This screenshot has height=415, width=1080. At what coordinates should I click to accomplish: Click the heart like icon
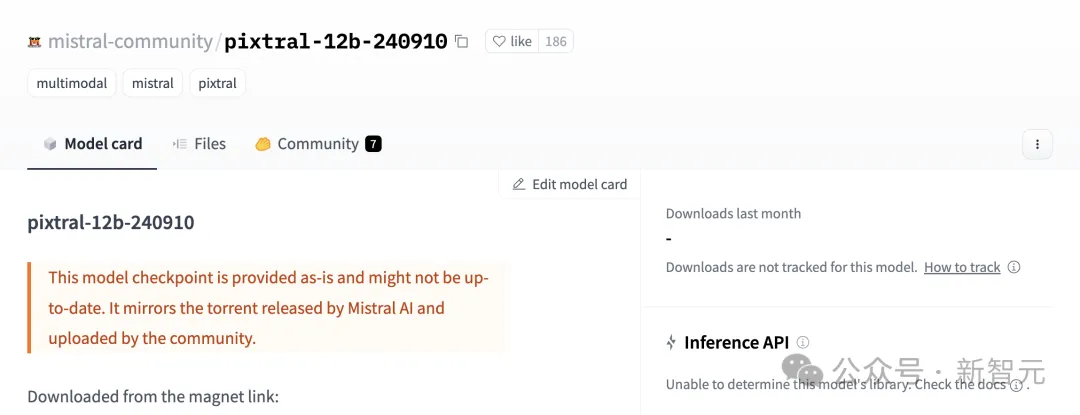point(500,41)
